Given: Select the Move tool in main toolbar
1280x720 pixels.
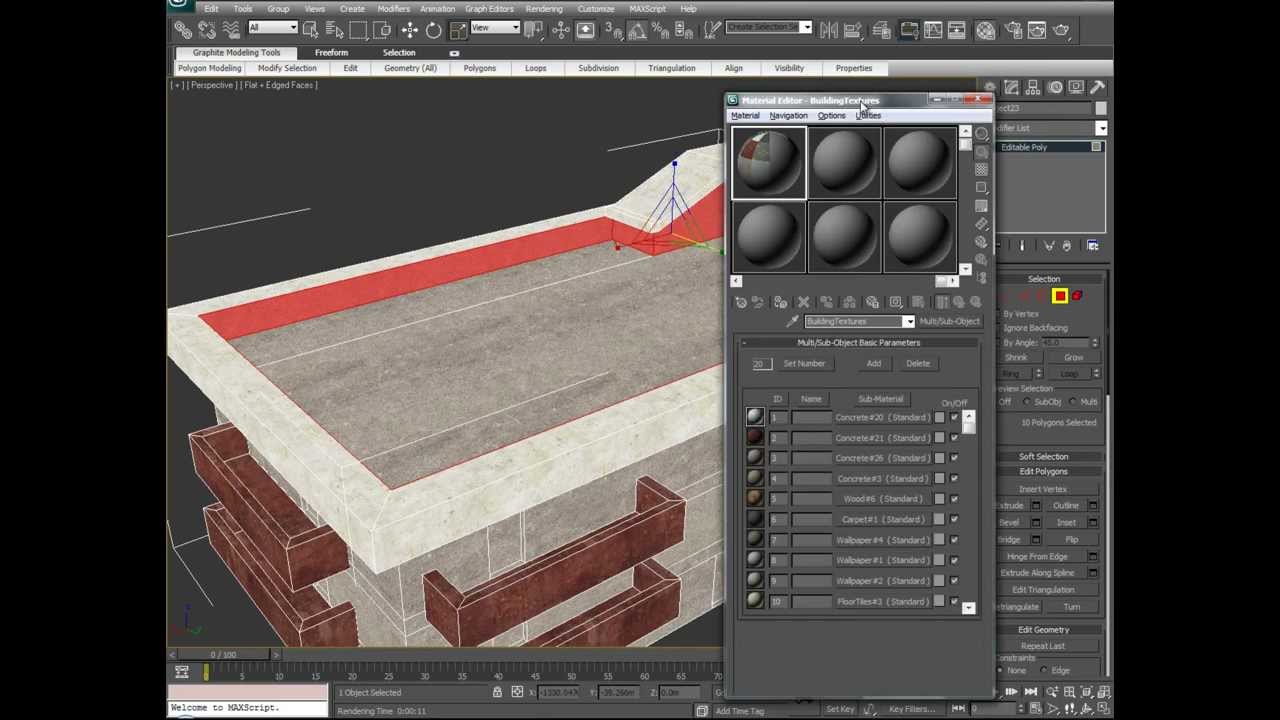Looking at the screenshot, I should 409,30.
